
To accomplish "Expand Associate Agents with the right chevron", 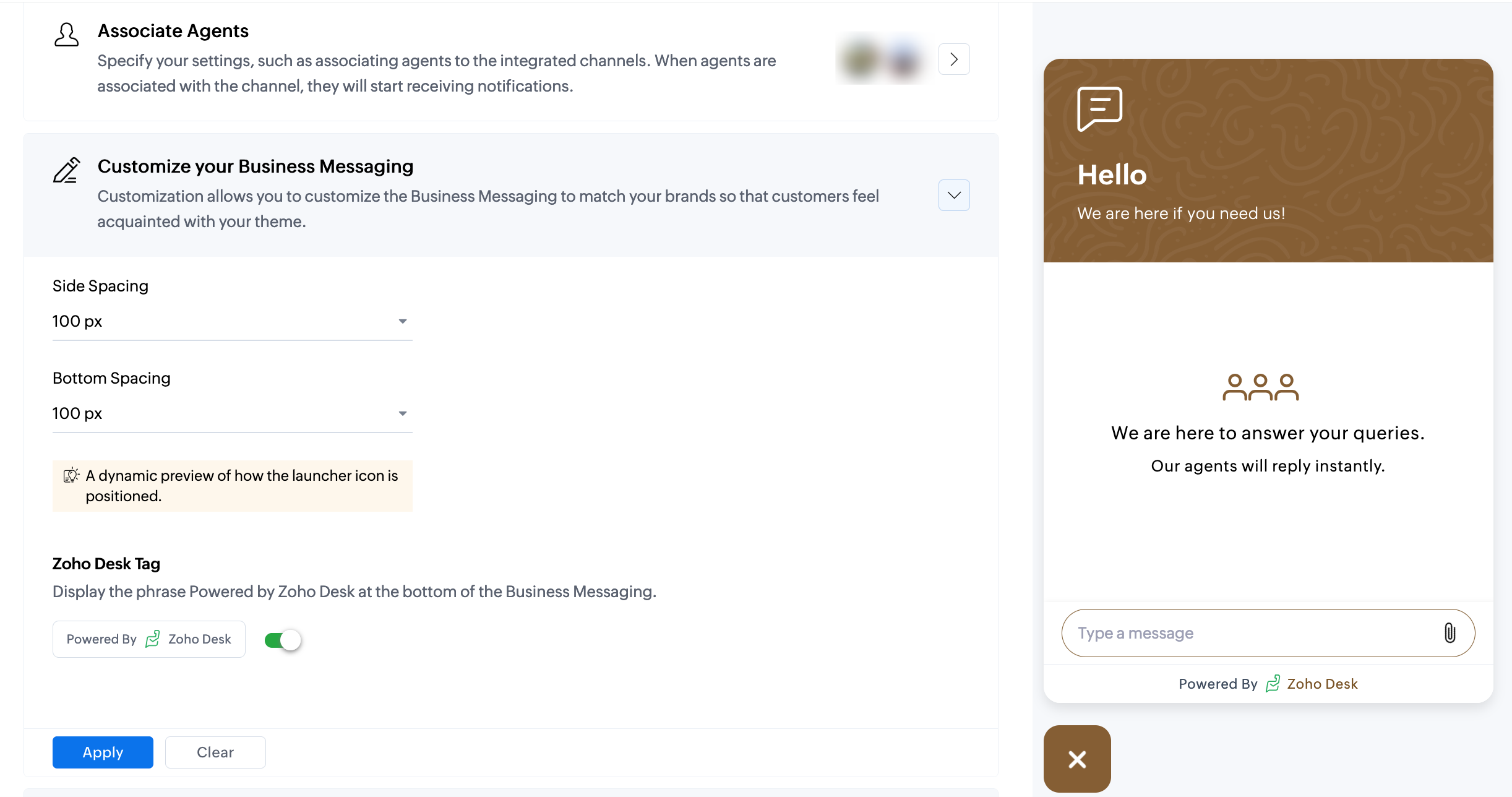I will (953, 59).
